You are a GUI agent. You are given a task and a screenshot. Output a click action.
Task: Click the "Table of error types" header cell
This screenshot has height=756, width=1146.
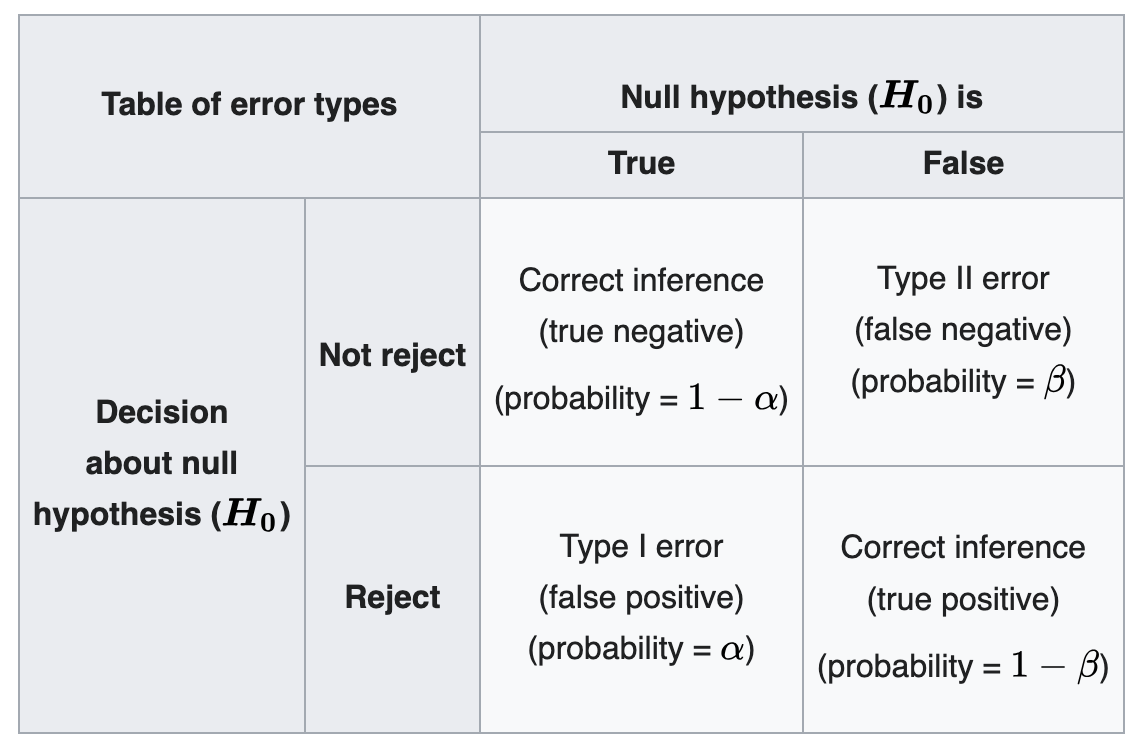(x=249, y=105)
